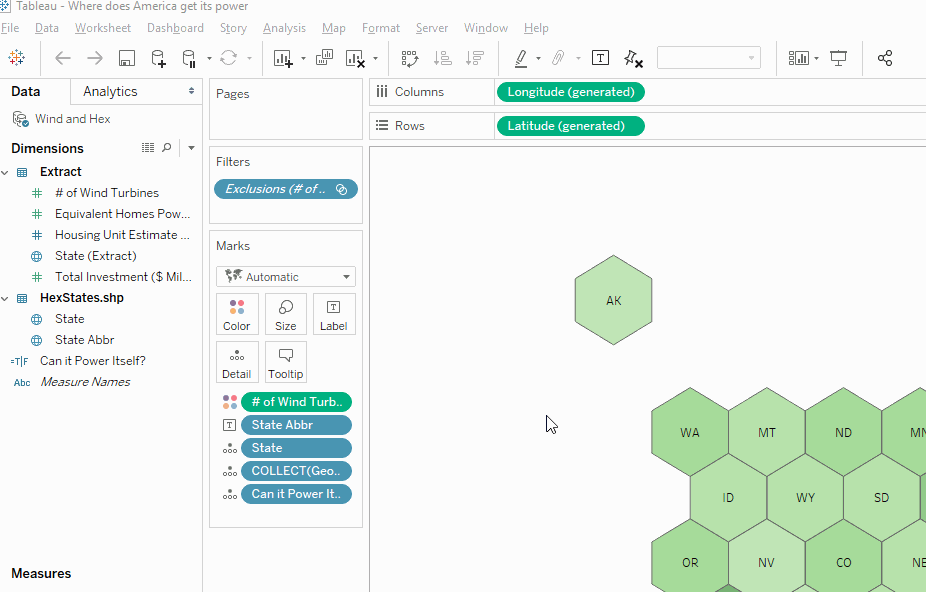Viewport: 926px width, 592px height.
Task: Click the # of Wind Turb.. color pill
Action: [x=296, y=402]
